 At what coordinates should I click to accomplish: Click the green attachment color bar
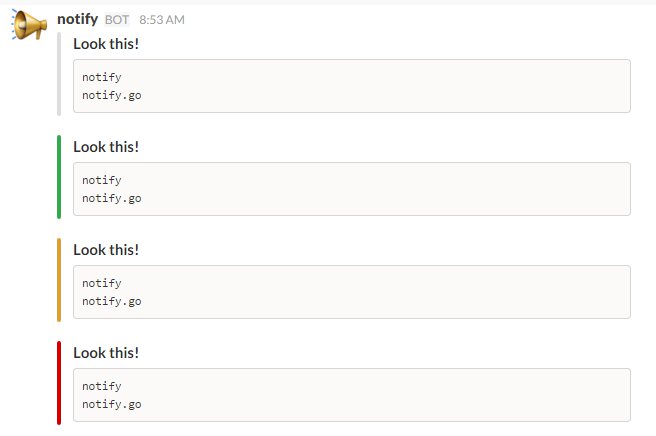pos(60,177)
